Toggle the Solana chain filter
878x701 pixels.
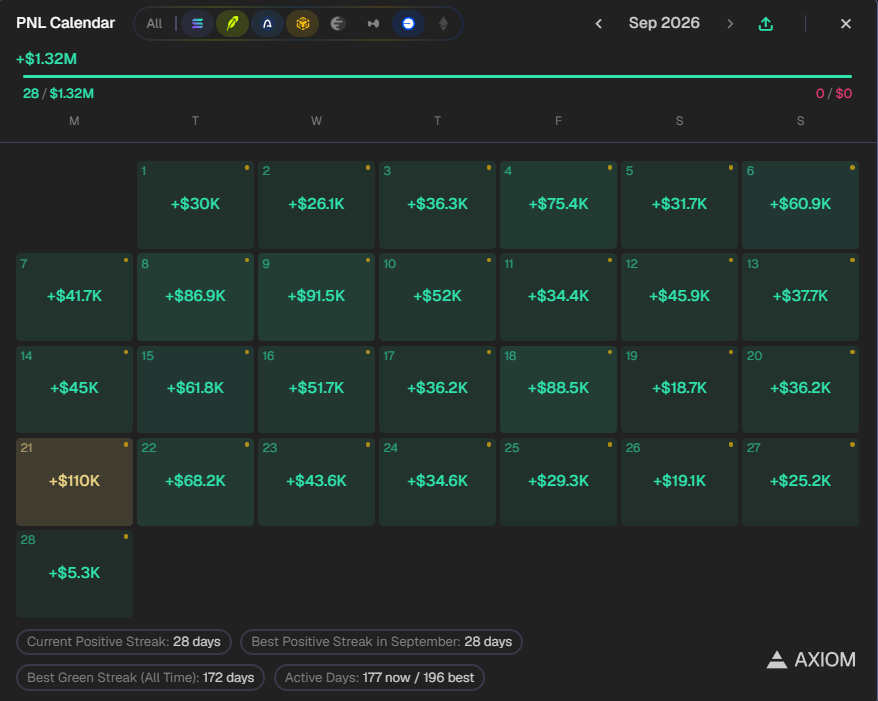pos(197,24)
